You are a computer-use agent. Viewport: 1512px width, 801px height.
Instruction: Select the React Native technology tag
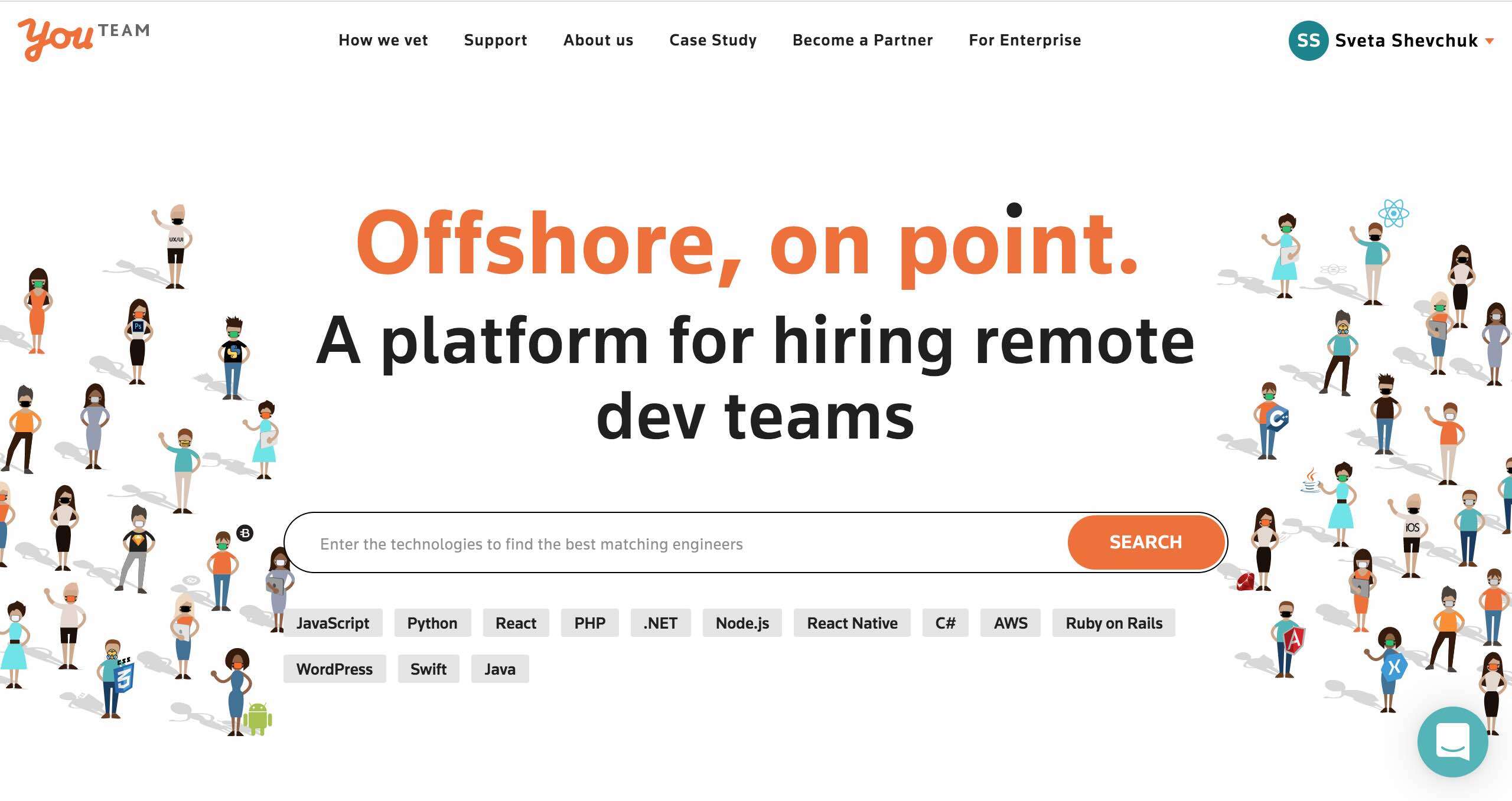852,623
